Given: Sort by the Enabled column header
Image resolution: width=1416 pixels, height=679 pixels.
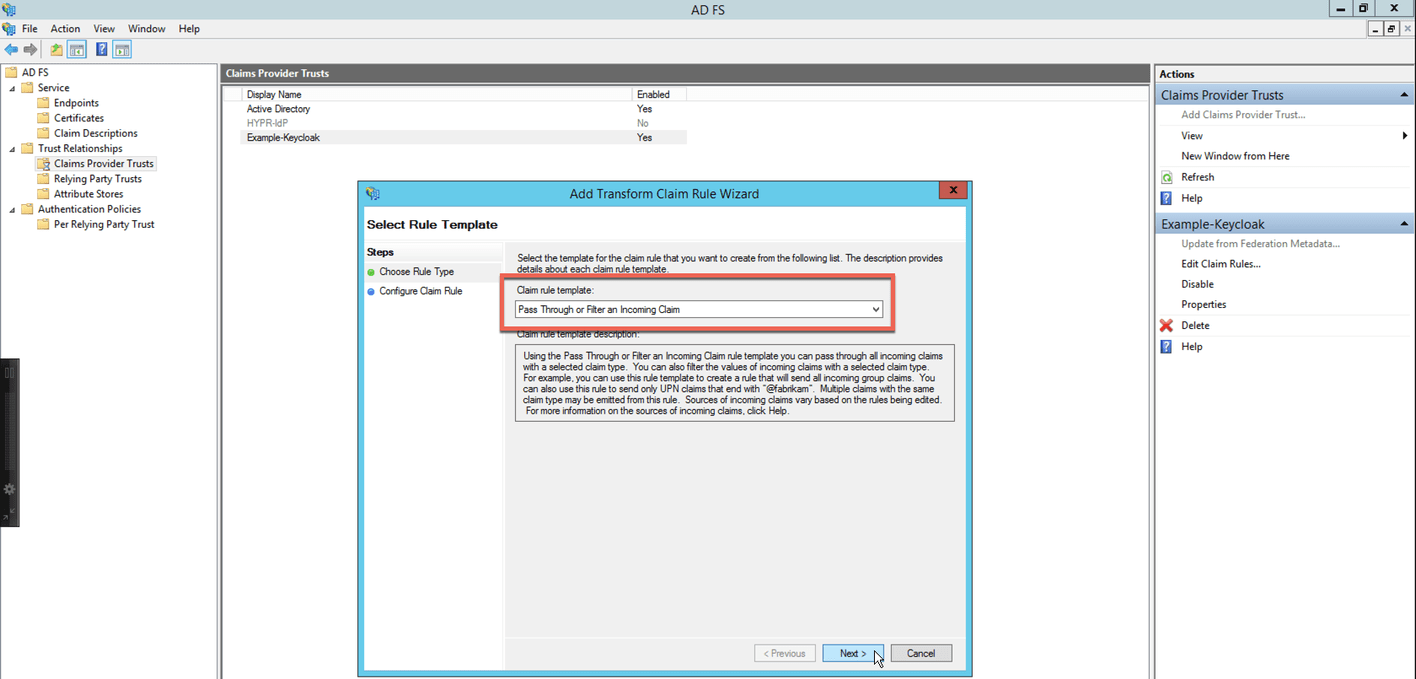Looking at the screenshot, I should click(x=659, y=94).
